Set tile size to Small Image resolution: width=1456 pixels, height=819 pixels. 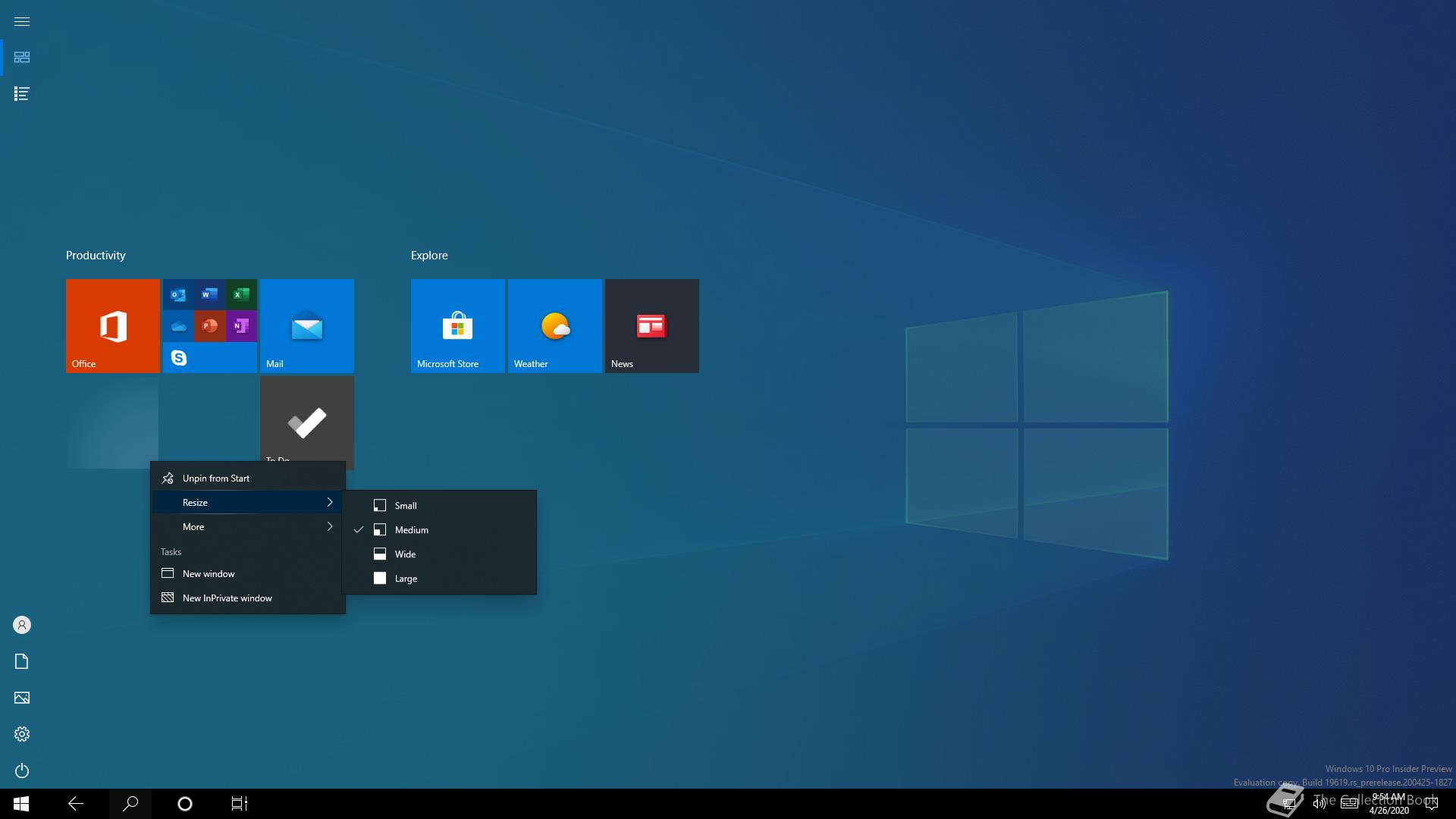pyautogui.click(x=439, y=506)
